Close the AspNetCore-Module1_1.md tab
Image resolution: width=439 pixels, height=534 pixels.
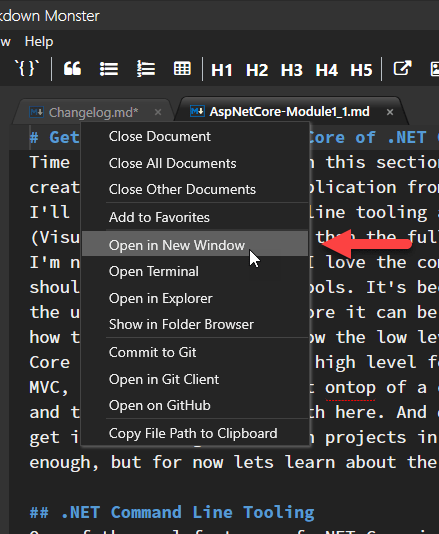coord(390,112)
